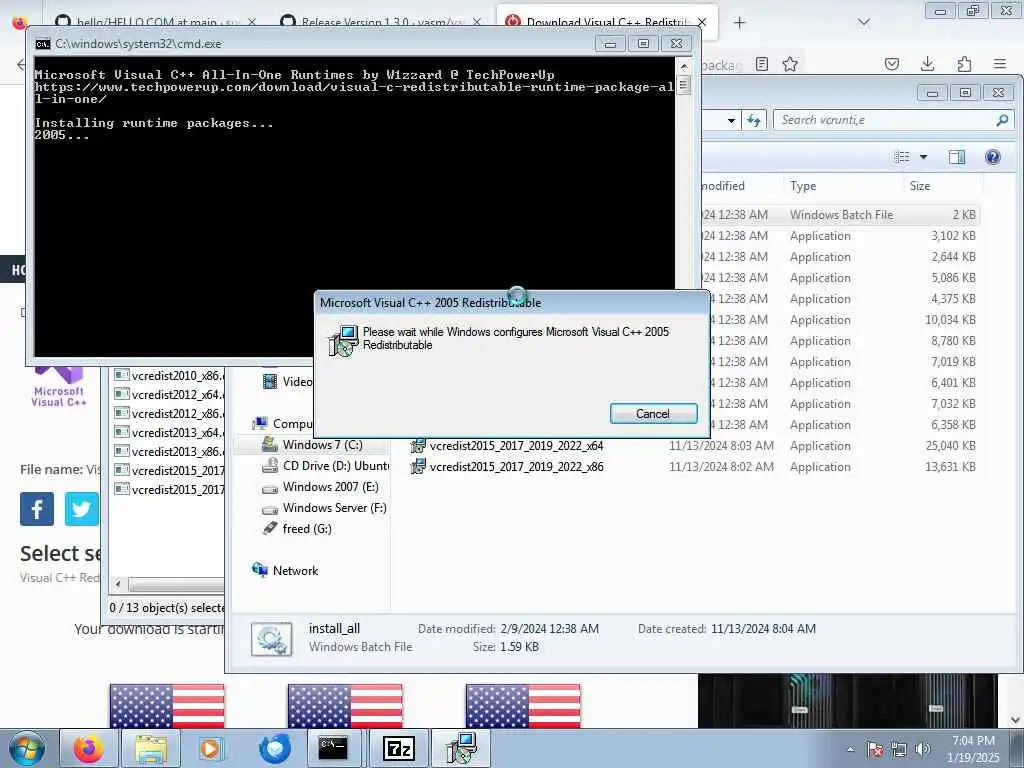Share page on Facebook

click(x=37, y=509)
